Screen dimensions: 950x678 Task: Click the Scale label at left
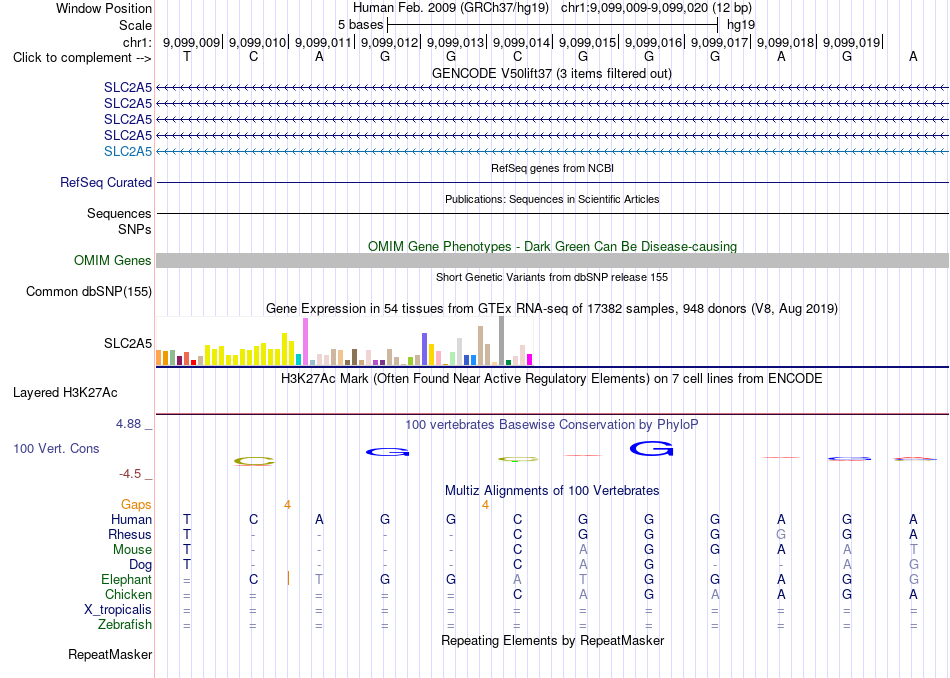[135, 25]
